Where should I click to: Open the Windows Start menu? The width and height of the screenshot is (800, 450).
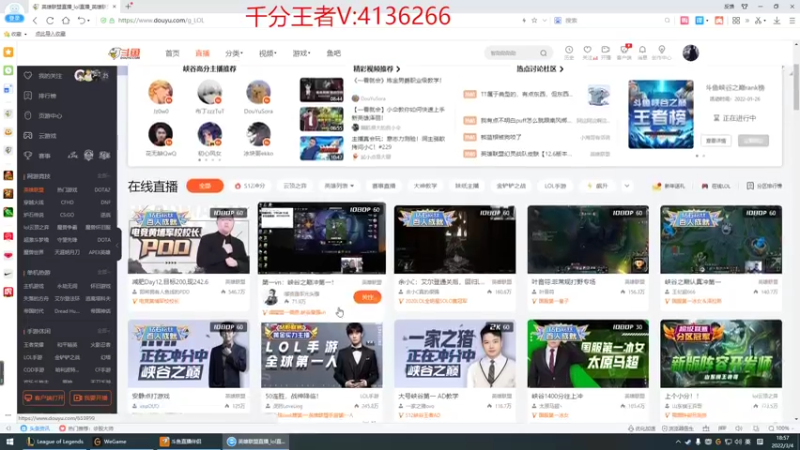(x=10, y=441)
